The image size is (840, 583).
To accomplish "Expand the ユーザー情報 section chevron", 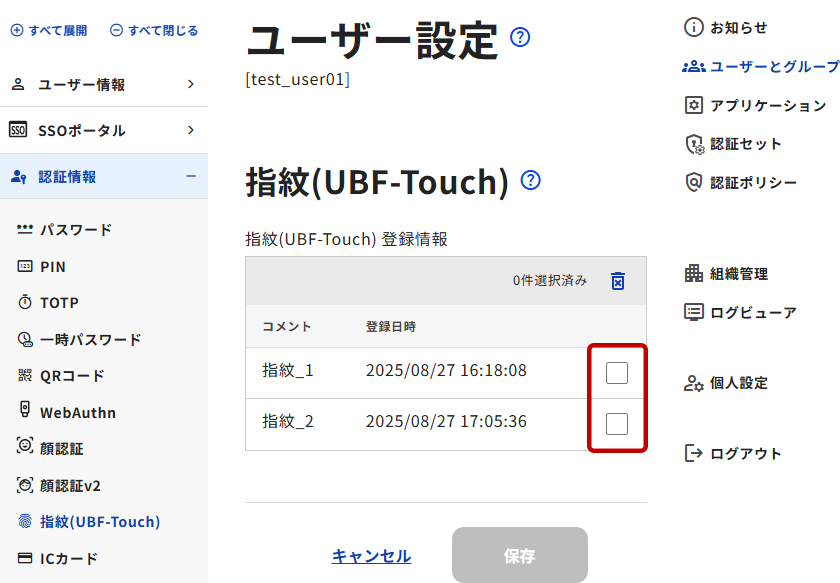I will click(x=190, y=85).
